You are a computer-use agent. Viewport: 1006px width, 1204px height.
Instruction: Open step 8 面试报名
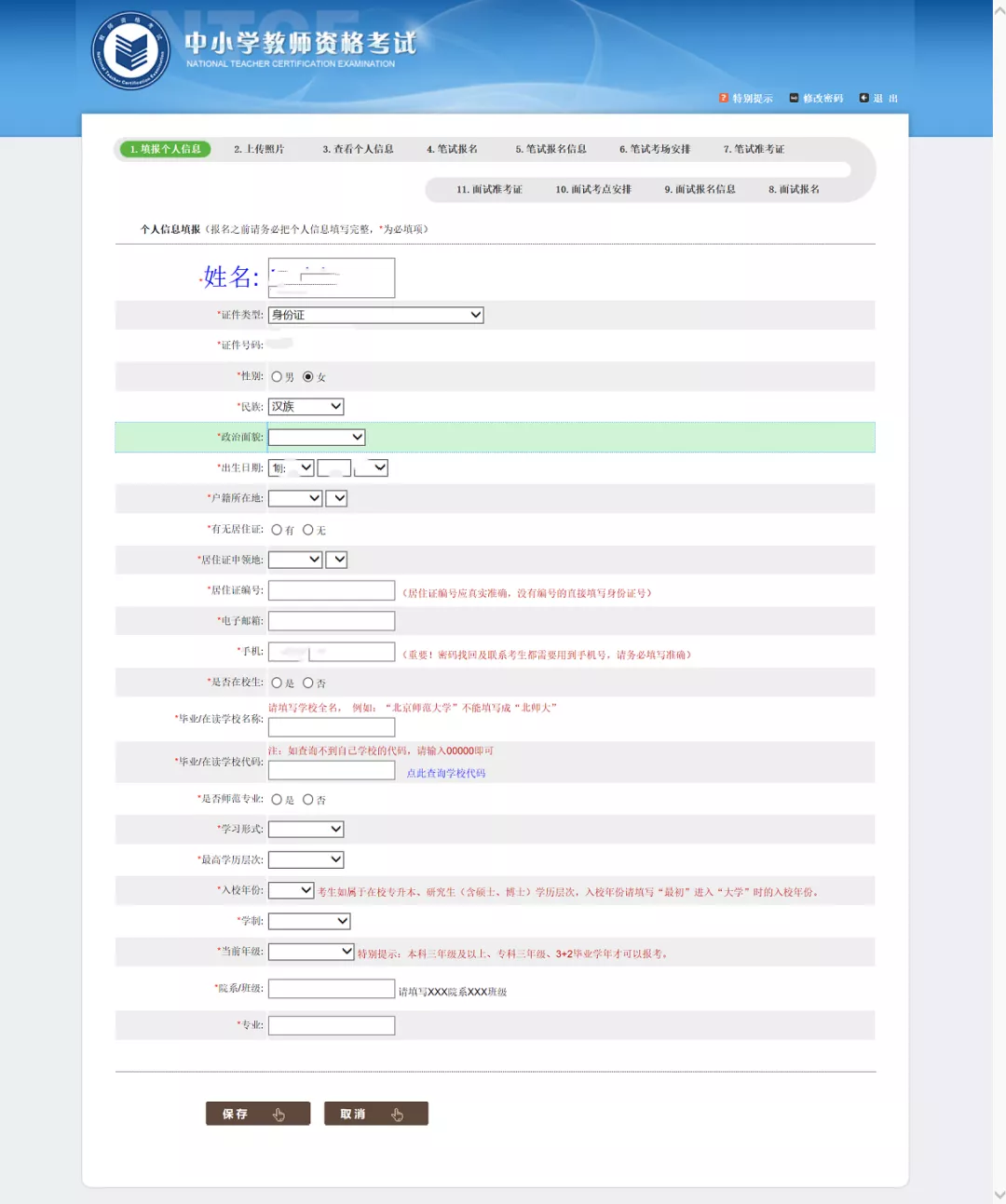coord(795,189)
